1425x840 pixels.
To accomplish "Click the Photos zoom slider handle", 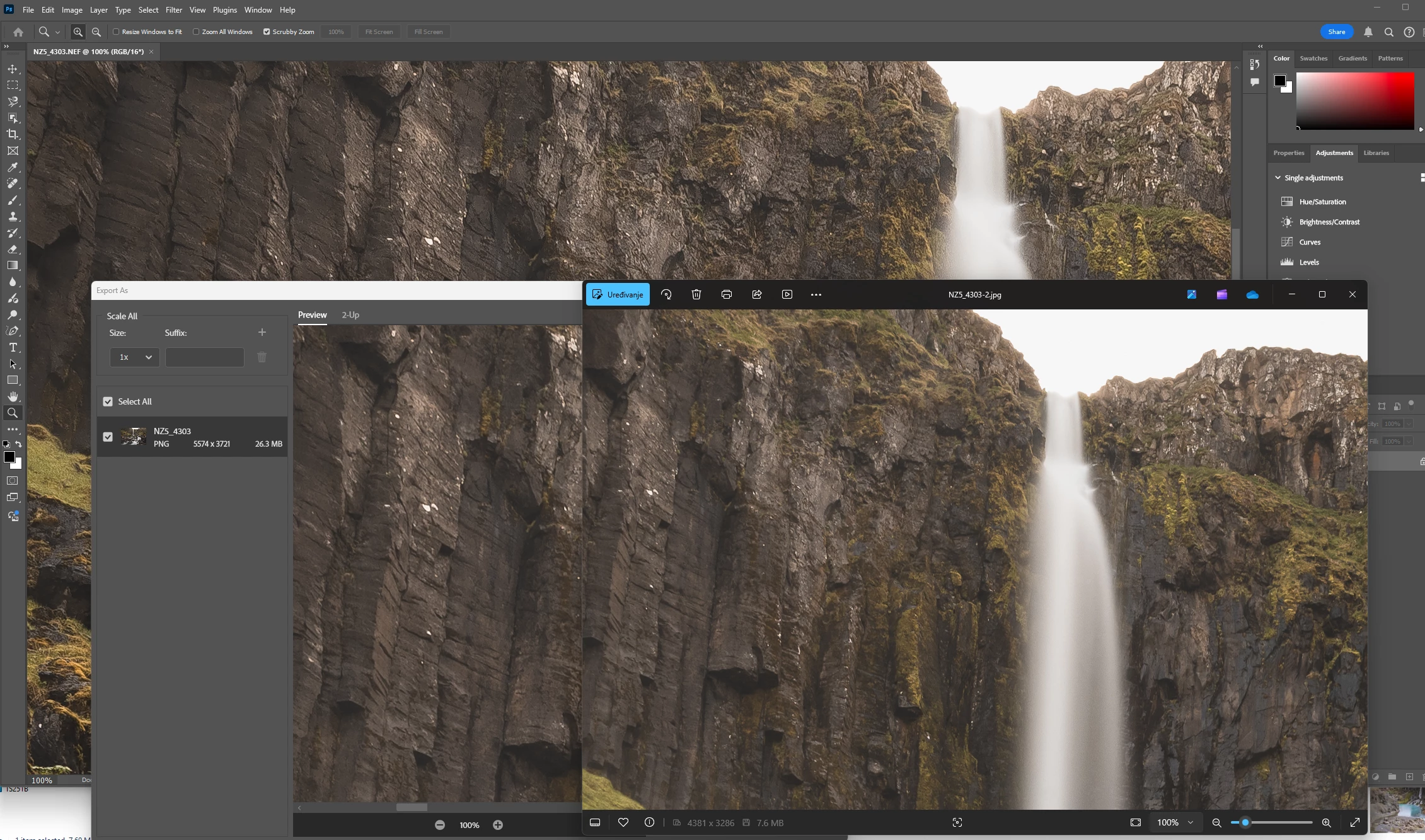I will click(x=1245, y=822).
